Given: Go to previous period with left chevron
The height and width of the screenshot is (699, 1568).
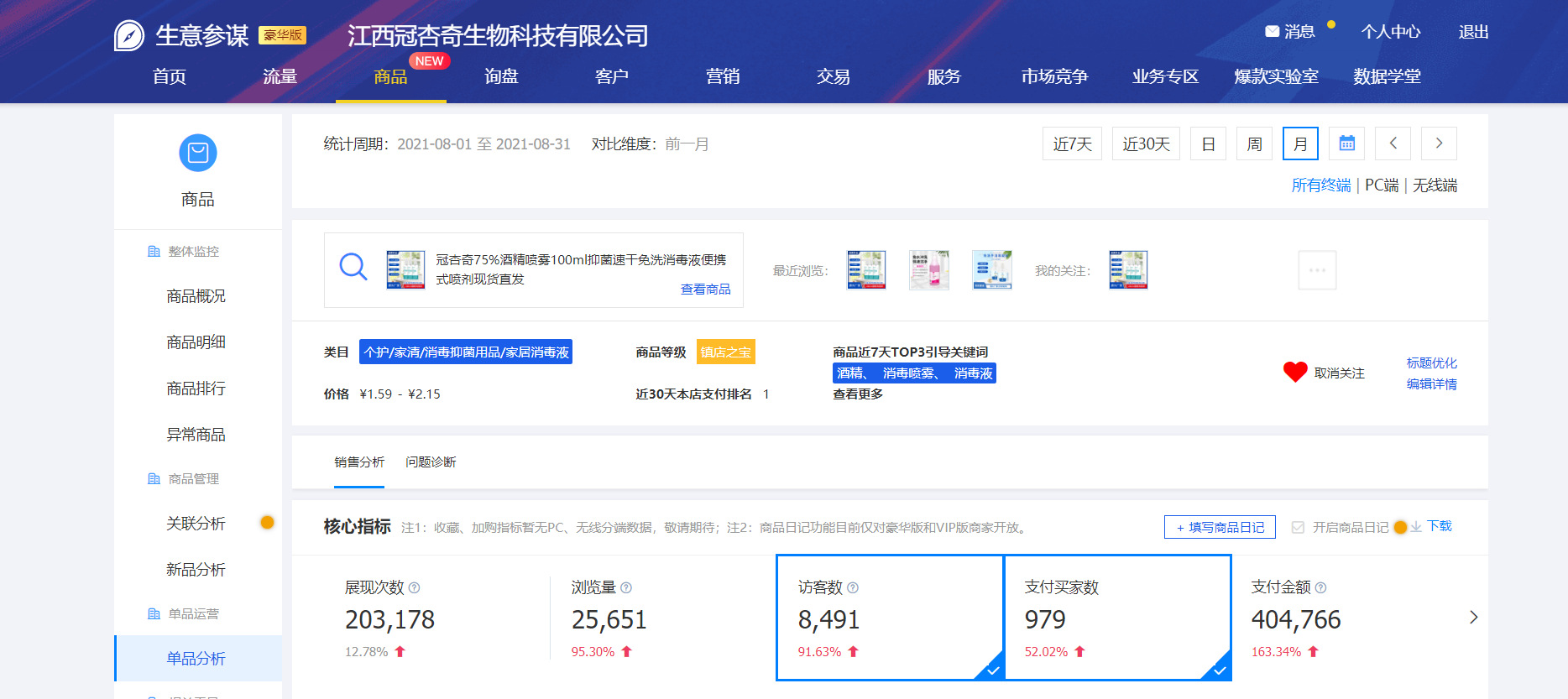Looking at the screenshot, I should 1393,143.
